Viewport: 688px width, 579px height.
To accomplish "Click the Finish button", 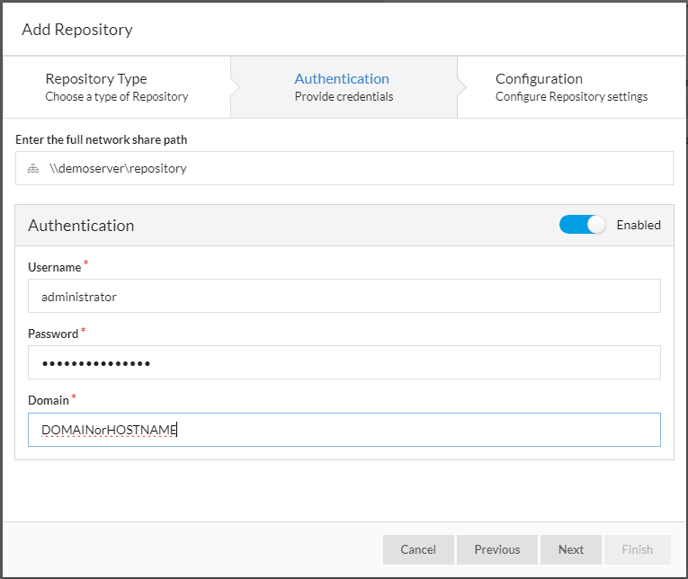I will 637,550.
